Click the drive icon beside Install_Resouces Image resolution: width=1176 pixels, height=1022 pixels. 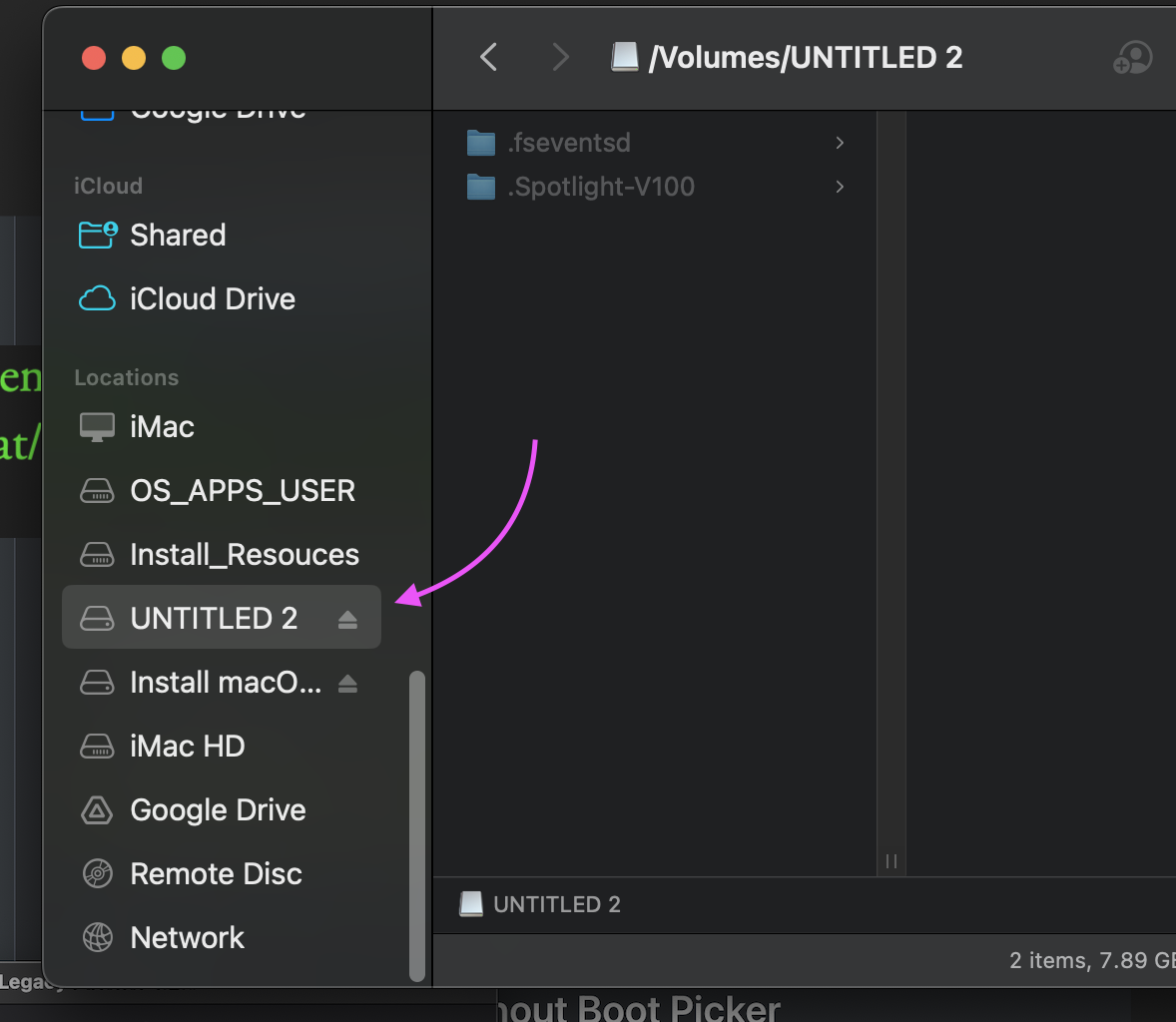(x=98, y=554)
